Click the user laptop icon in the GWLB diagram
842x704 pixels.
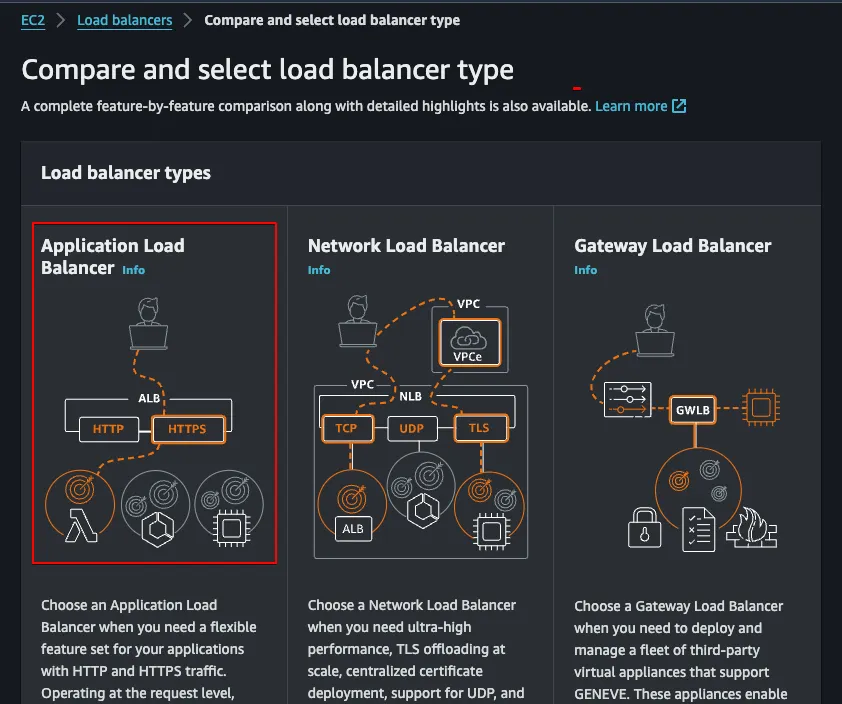[x=655, y=330]
